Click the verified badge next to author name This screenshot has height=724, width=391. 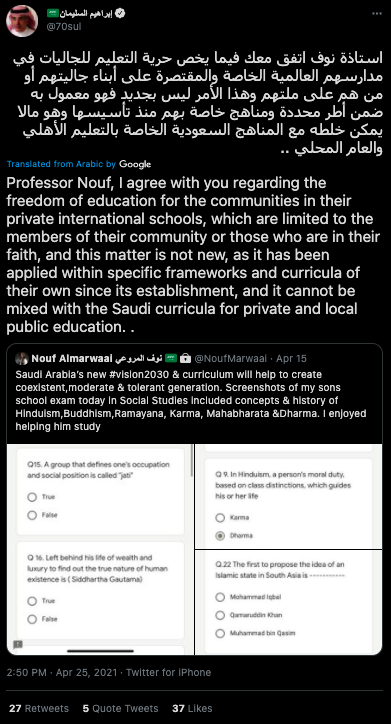point(120,14)
